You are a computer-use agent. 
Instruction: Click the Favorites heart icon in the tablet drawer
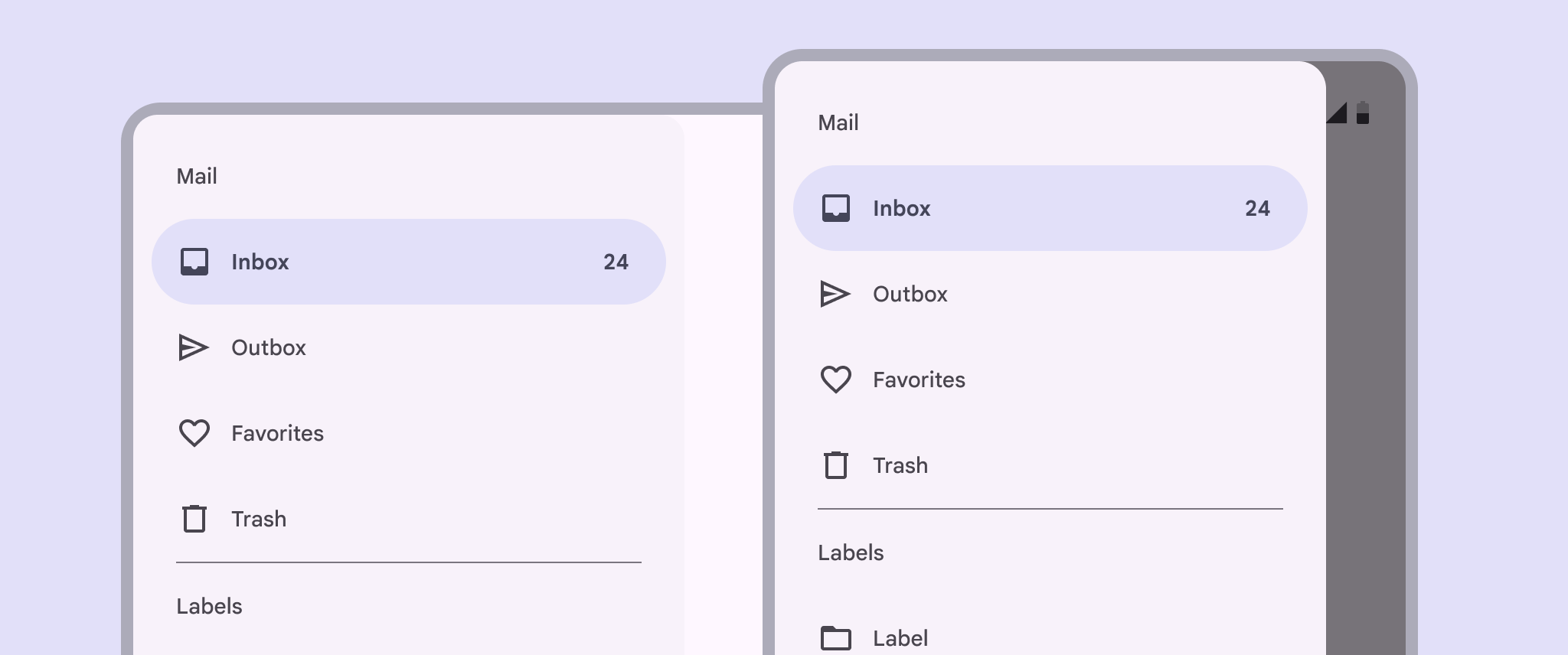pos(194,433)
